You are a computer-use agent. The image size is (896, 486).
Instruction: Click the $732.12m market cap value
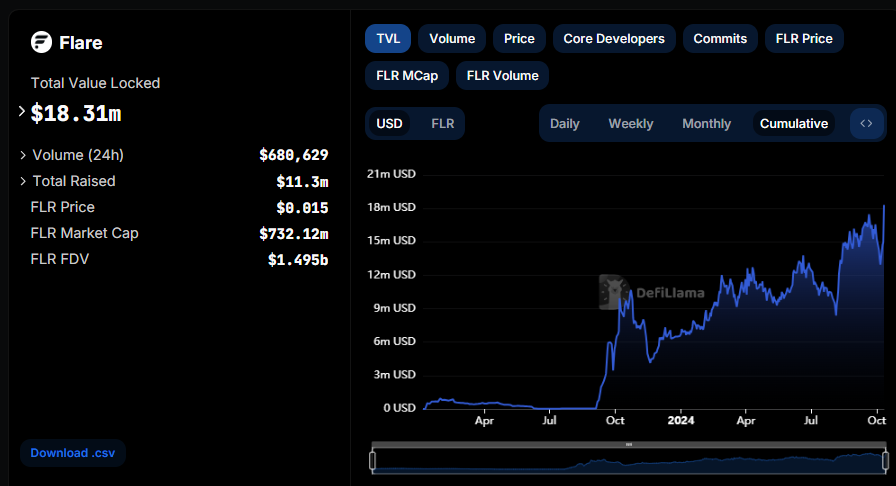[294, 234]
